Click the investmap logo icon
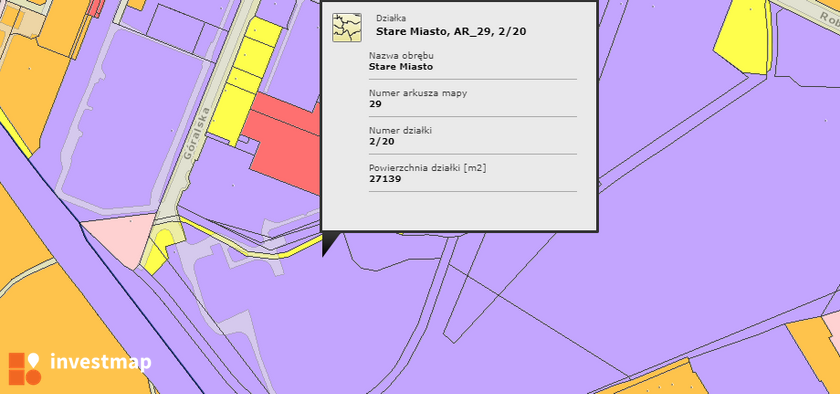This screenshot has width=840, height=394. point(25,368)
